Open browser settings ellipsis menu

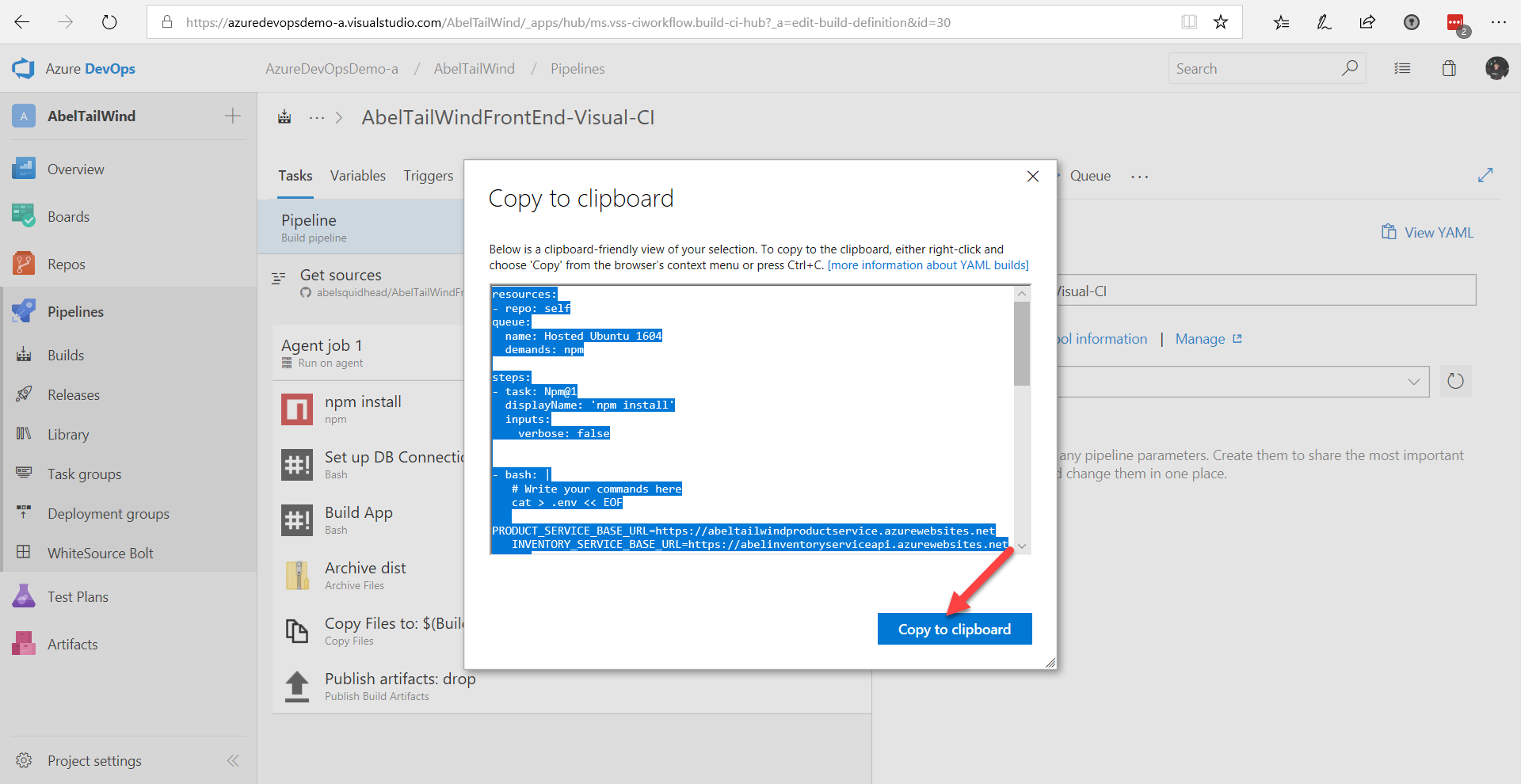[x=1498, y=22]
